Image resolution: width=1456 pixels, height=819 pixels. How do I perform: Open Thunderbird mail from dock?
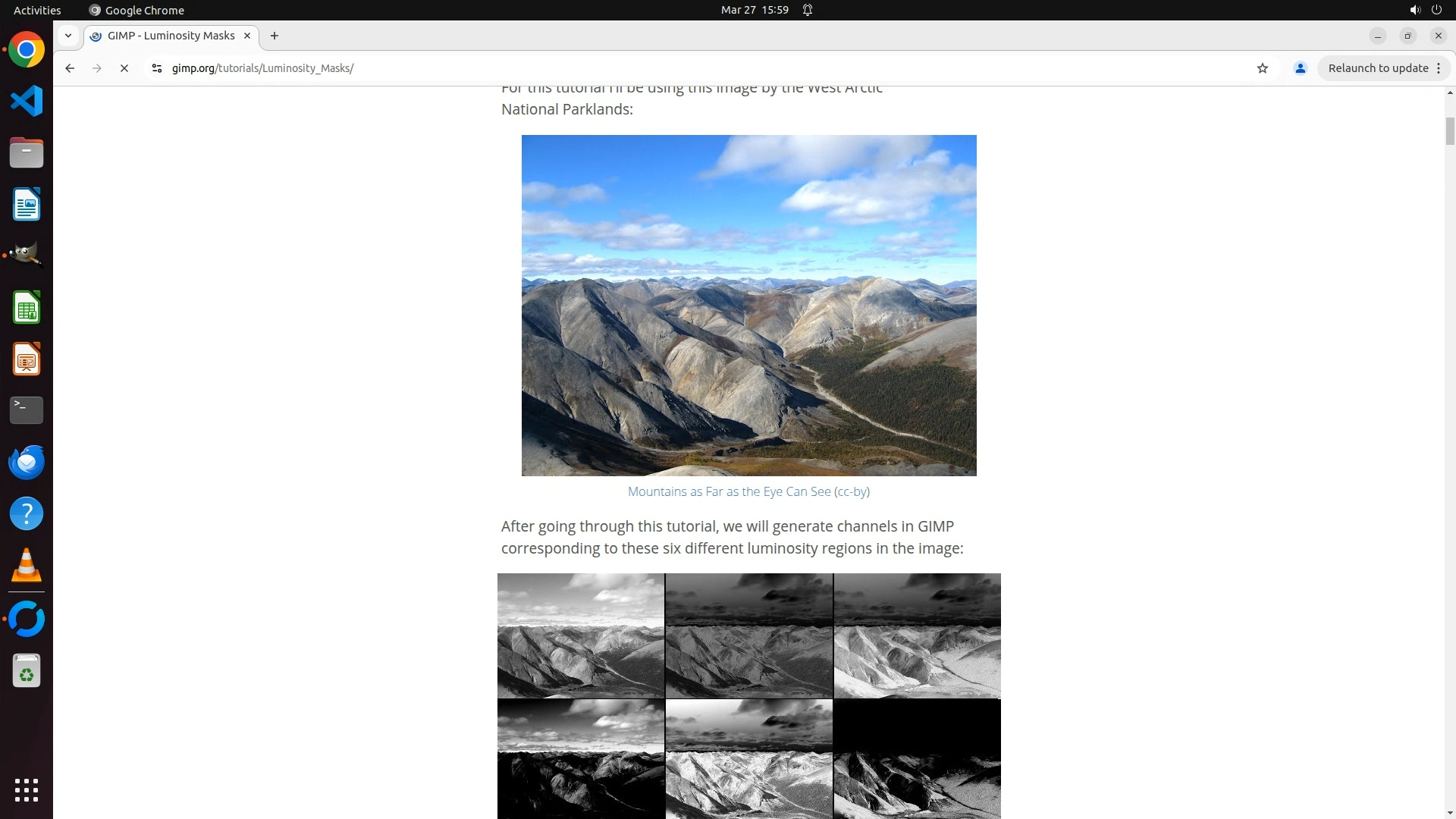click(27, 462)
